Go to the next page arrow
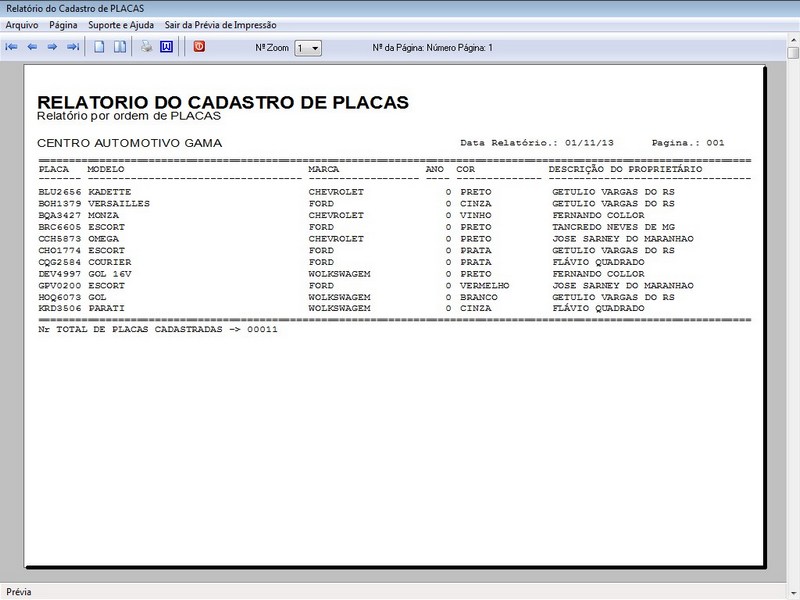800x600 pixels. (52, 47)
